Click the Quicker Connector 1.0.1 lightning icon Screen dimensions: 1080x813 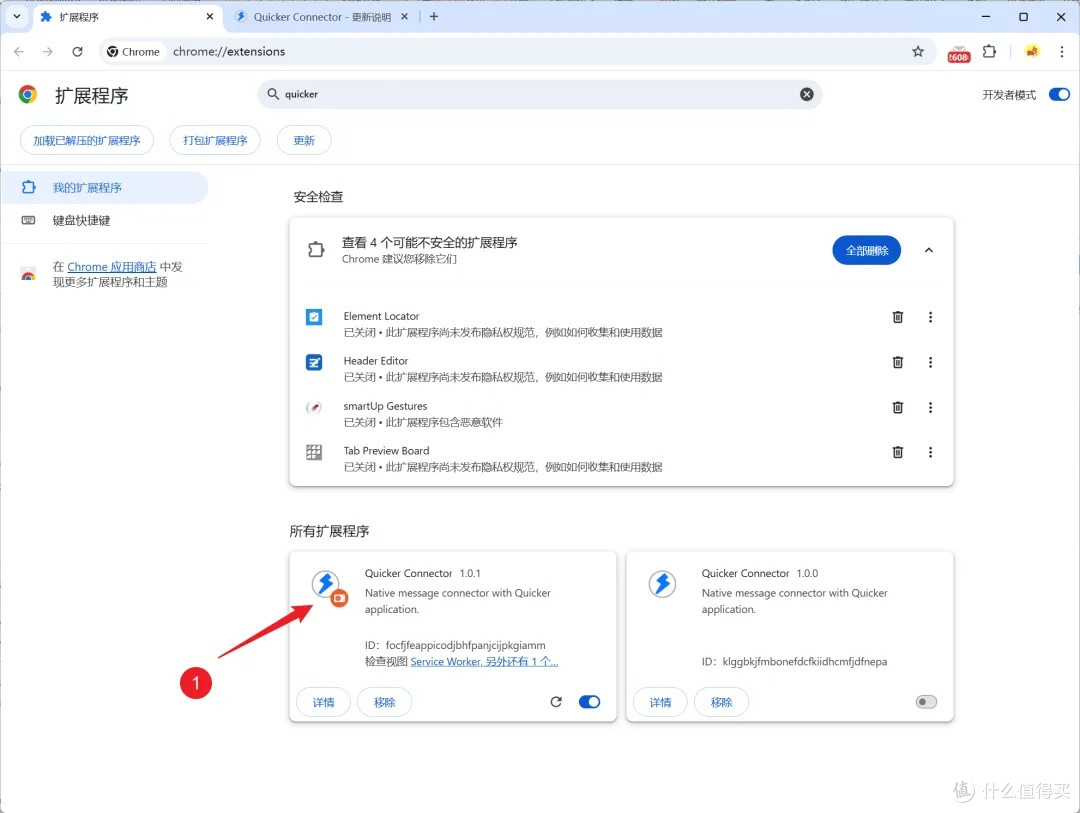pos(325,584)
